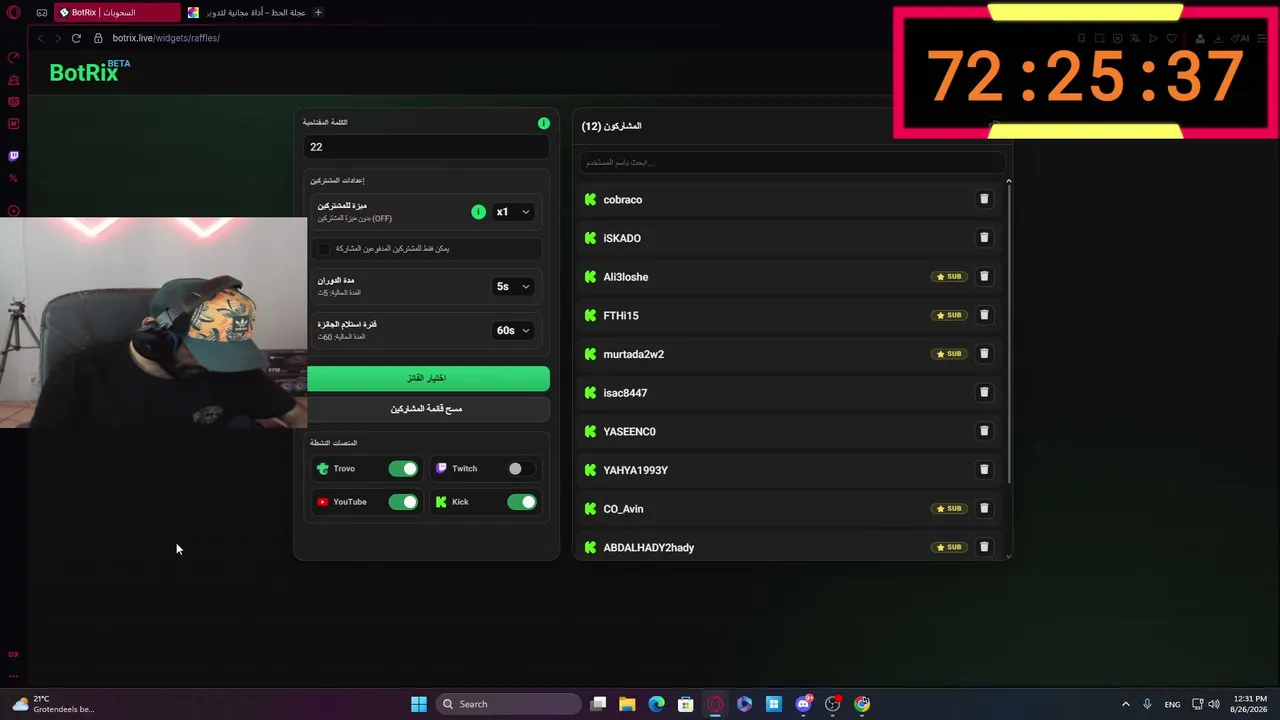Click the keyword input field containing 22
The height and width of the screenshot is (720, 1280).
click(x=426, y=147)
